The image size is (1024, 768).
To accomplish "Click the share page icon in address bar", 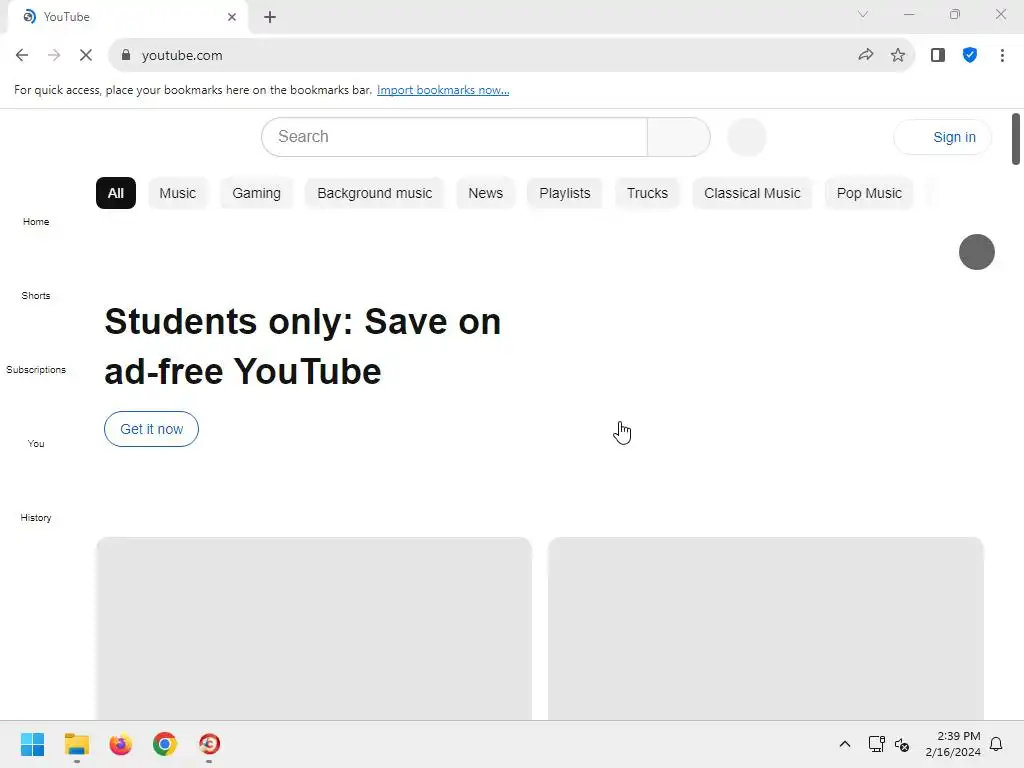I will 865,56.
